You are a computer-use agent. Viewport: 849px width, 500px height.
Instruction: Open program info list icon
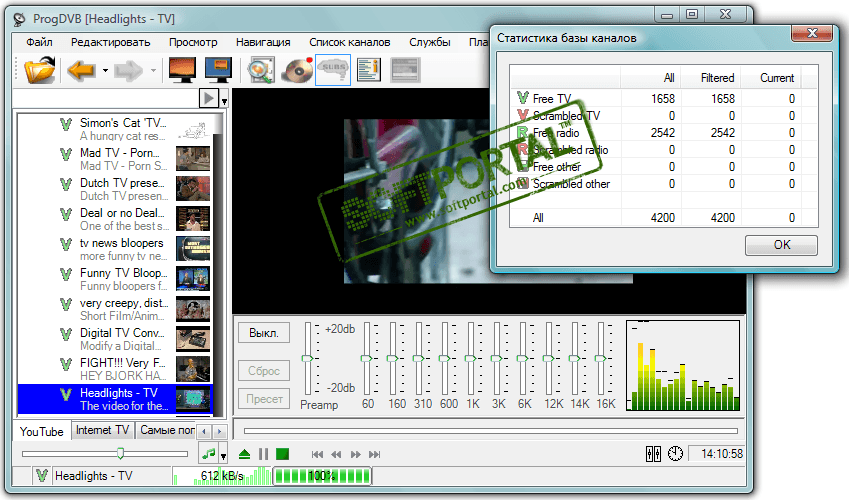[x=369, y=70]
